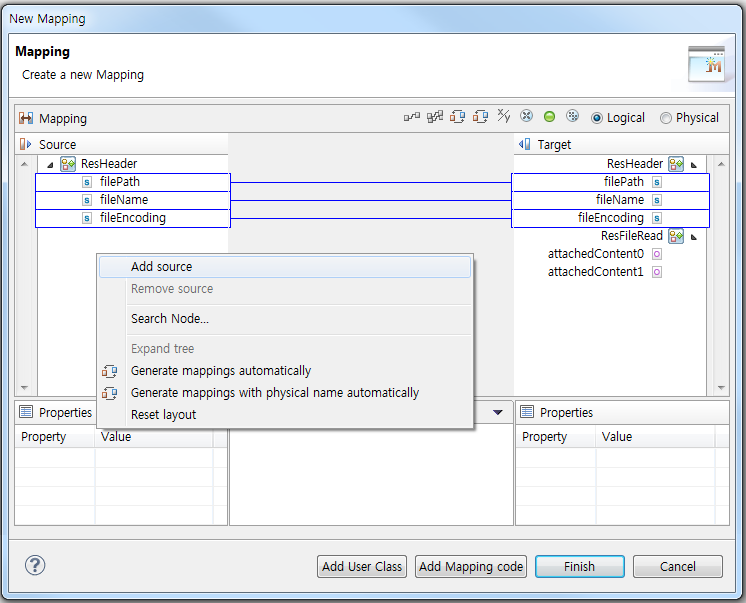
Task: Click the round crossed-arrows toolbar icon
Action: [526, 116]
